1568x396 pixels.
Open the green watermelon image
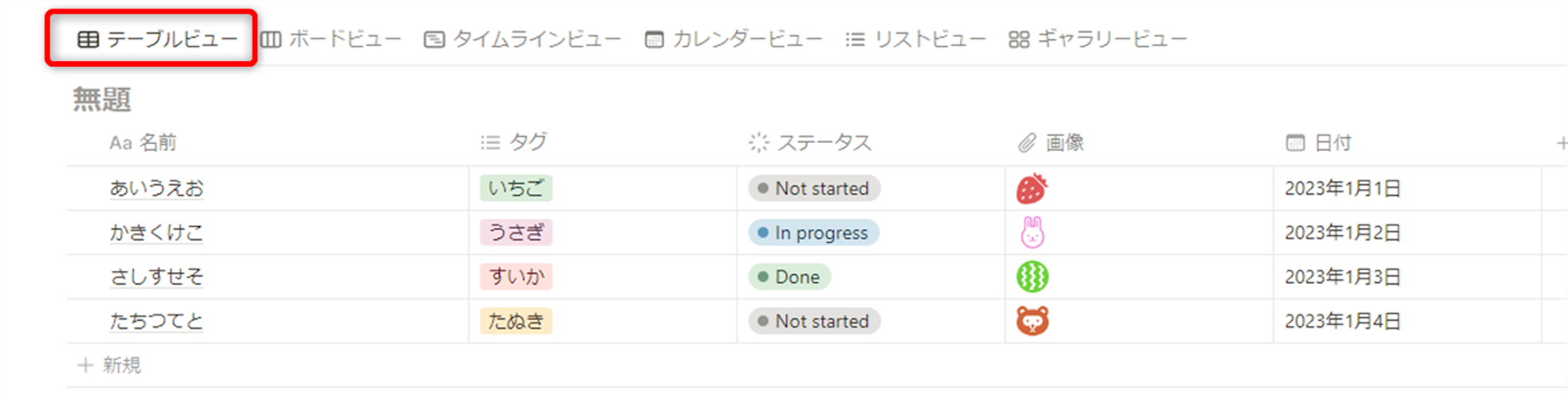click(1032, 277)
